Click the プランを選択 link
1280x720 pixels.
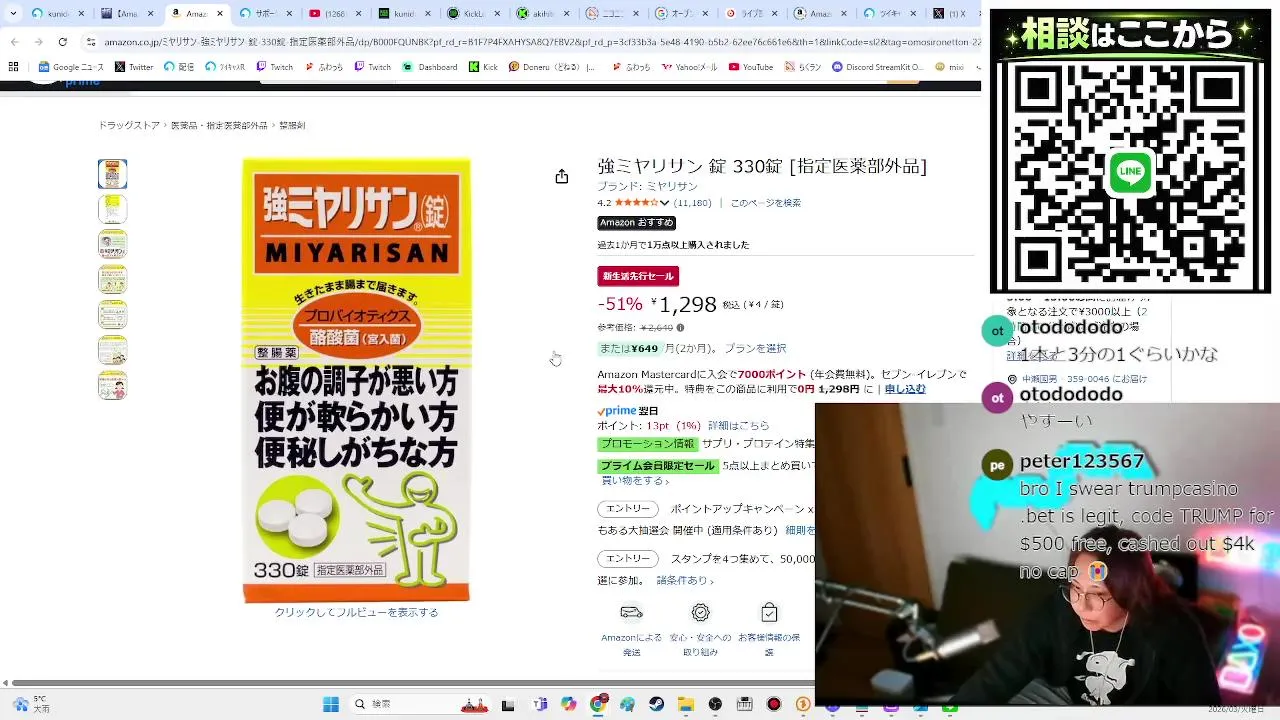pos(756,348)
